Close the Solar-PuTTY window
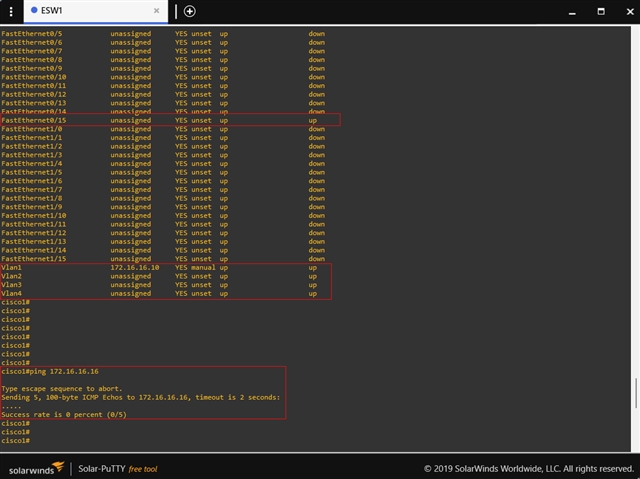This screenshot has height=479, width=640. pos(630,11)
